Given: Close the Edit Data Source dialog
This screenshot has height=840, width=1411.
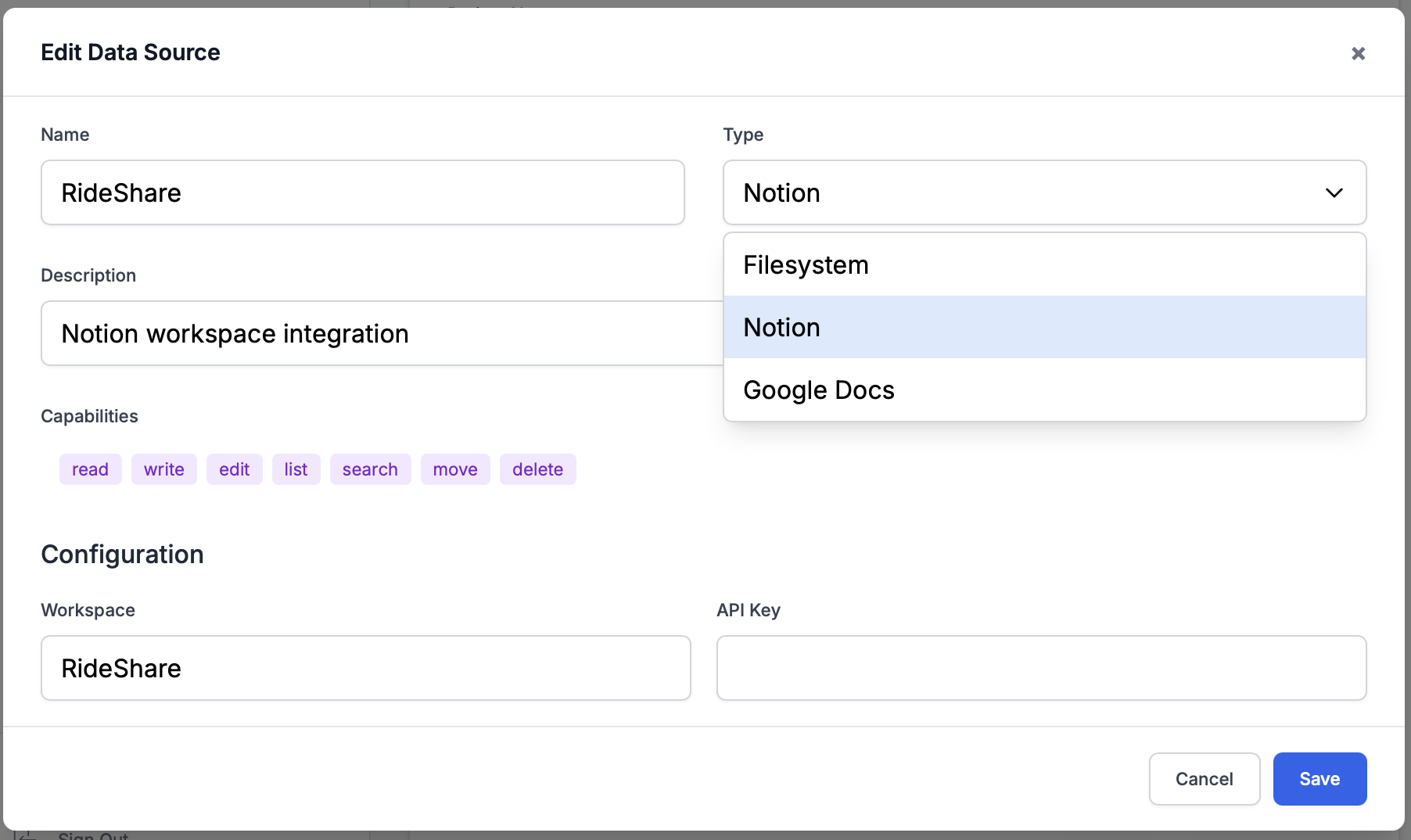Looking at the screenshot, I should pyautogui.click(x=1359, y=53).
